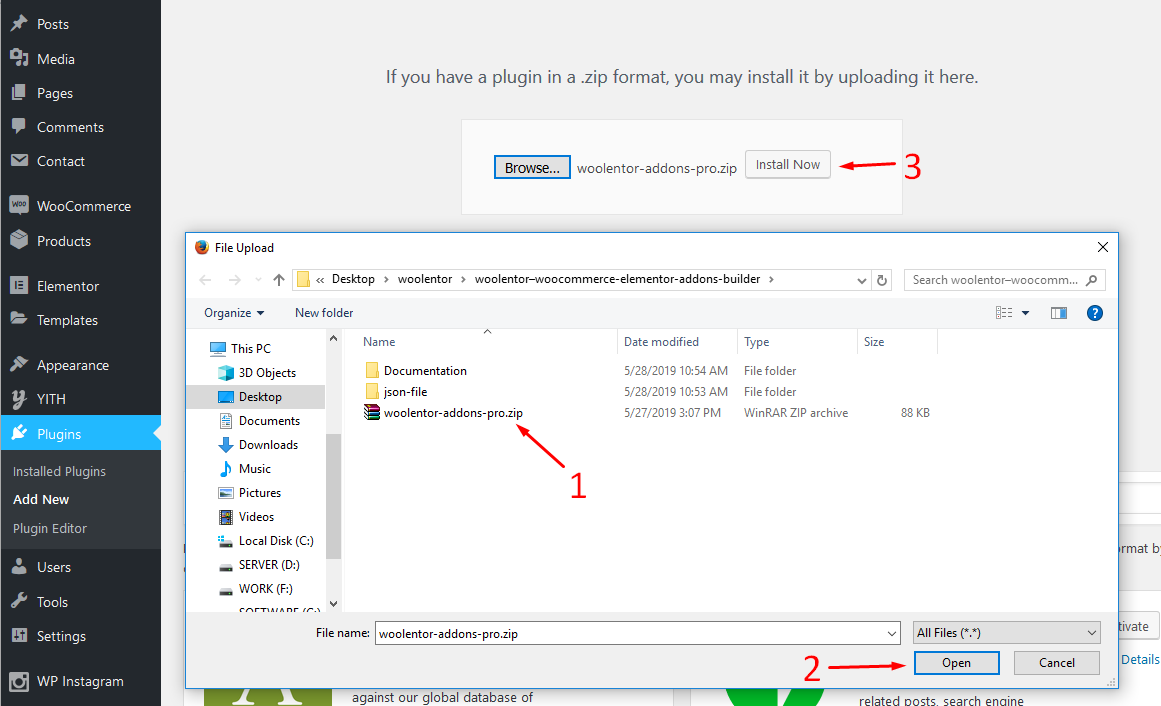Click the search magnifier icon in dialog
The height and width of the screenshot is (706, 1161).
pyautogui.click(x=1091, y=280)
